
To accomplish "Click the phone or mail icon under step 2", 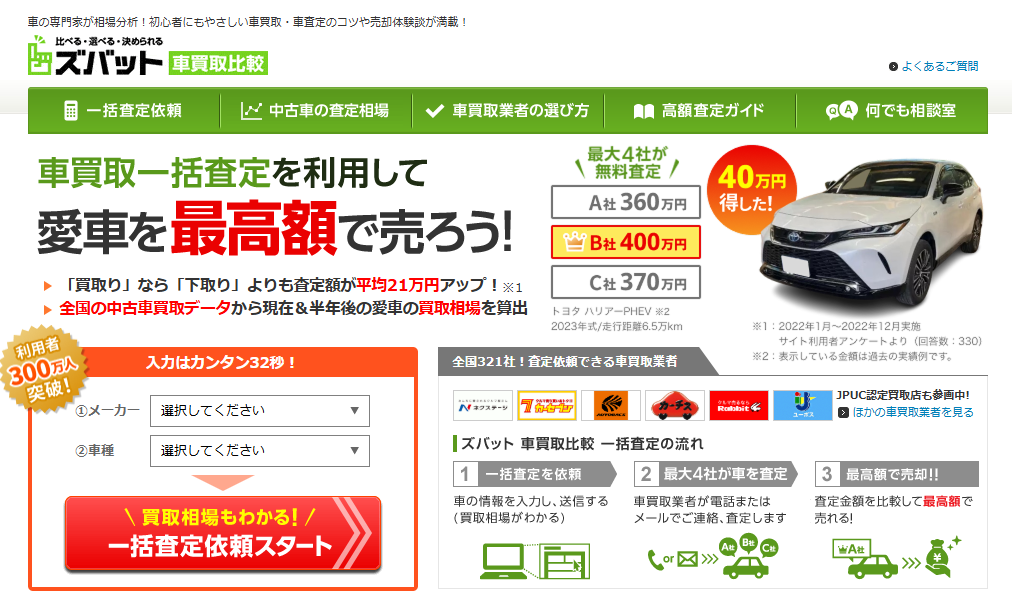I will tap(673, 559).
